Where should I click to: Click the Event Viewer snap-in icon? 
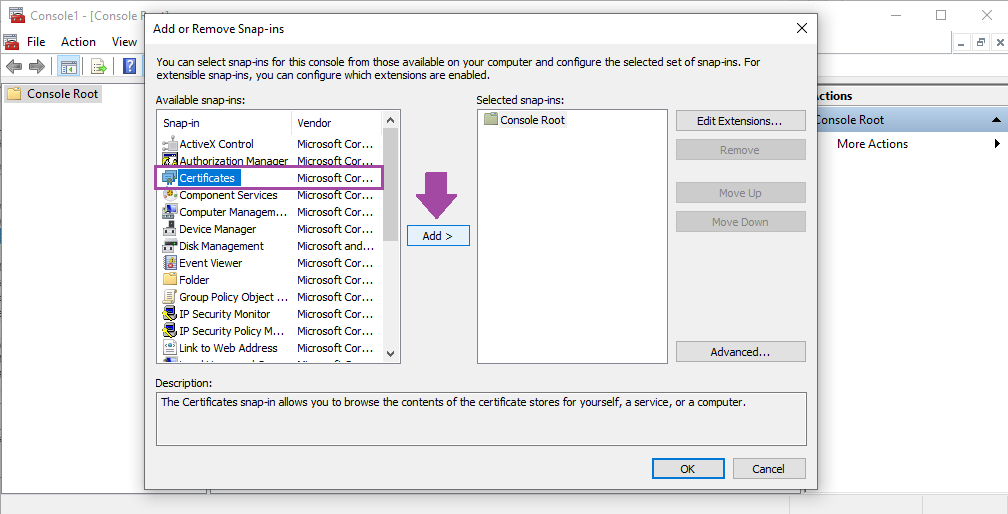click(170, 263)
